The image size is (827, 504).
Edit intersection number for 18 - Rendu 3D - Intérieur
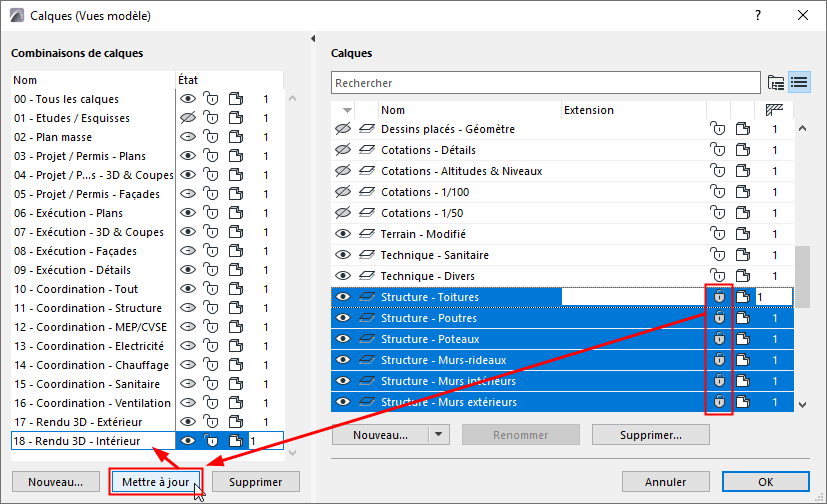tap(266, 441)
